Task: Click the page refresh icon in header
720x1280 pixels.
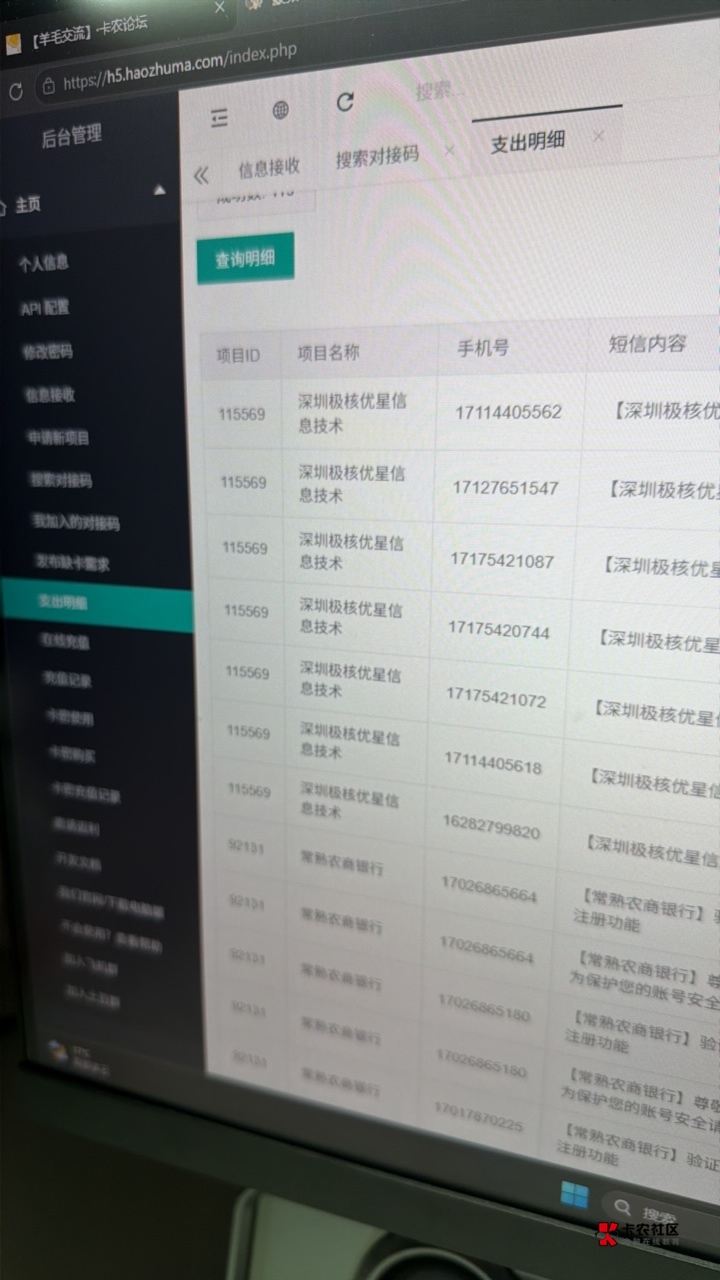Action: [x=345, y=101]
